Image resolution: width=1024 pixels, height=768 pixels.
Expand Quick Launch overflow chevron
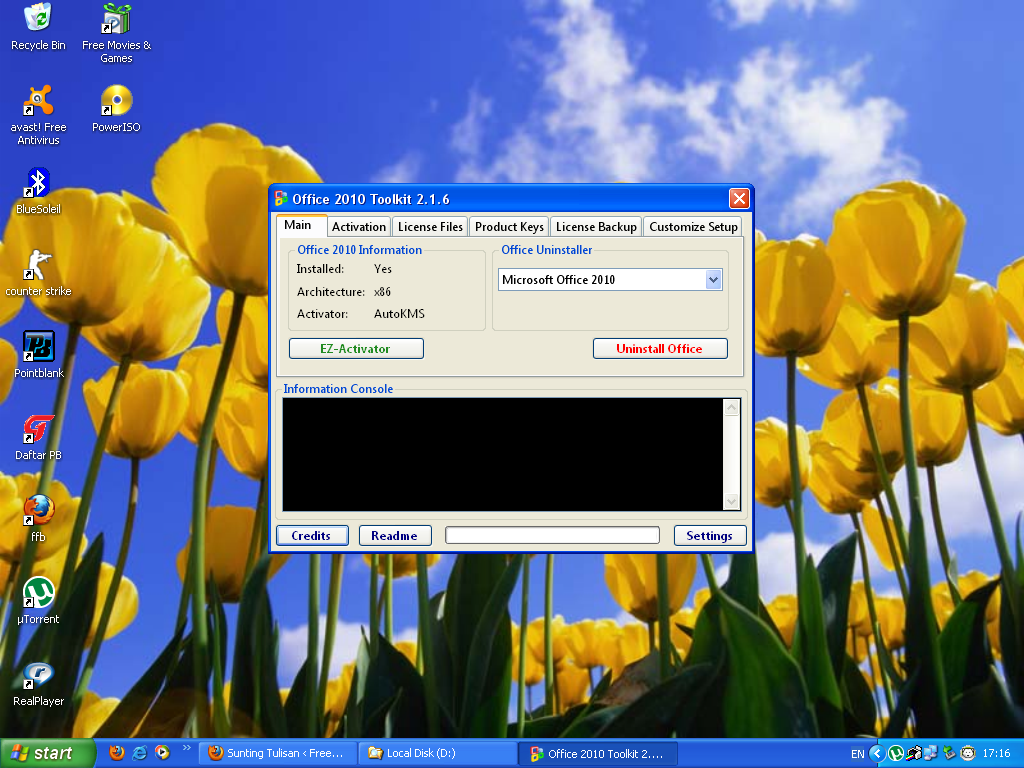pyautogui.click(x=187, y=748)
